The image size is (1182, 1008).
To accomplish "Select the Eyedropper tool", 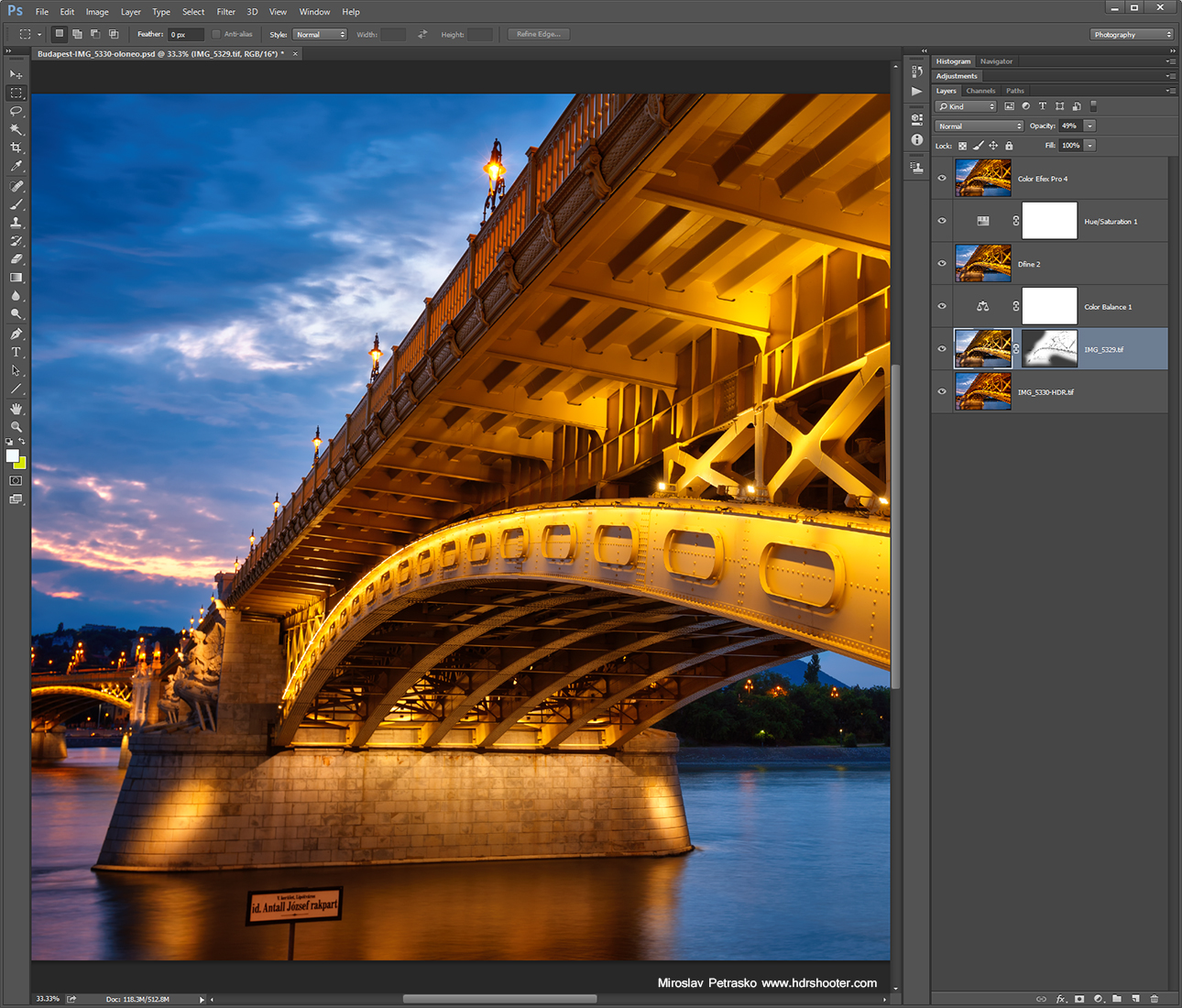I will (x=16, y=166).
